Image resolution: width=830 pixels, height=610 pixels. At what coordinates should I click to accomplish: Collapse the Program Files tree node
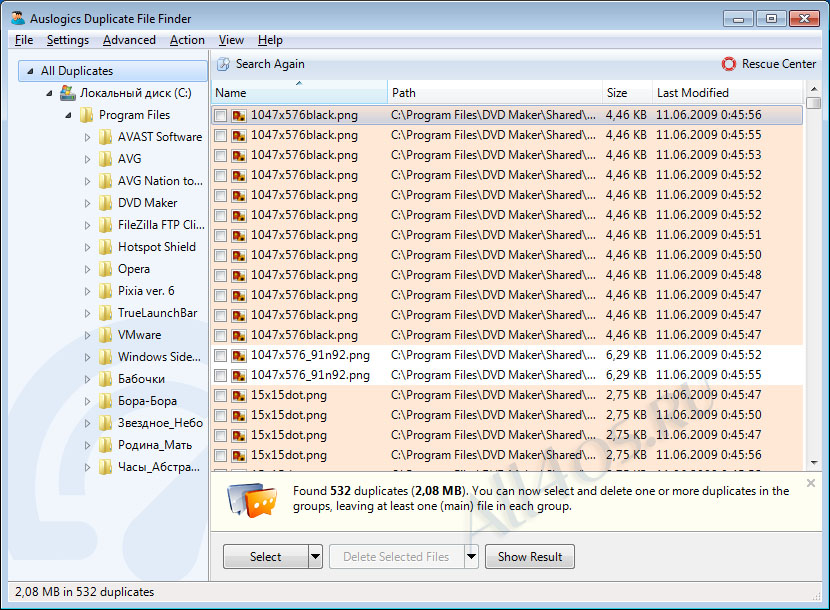tap(68, 115)
